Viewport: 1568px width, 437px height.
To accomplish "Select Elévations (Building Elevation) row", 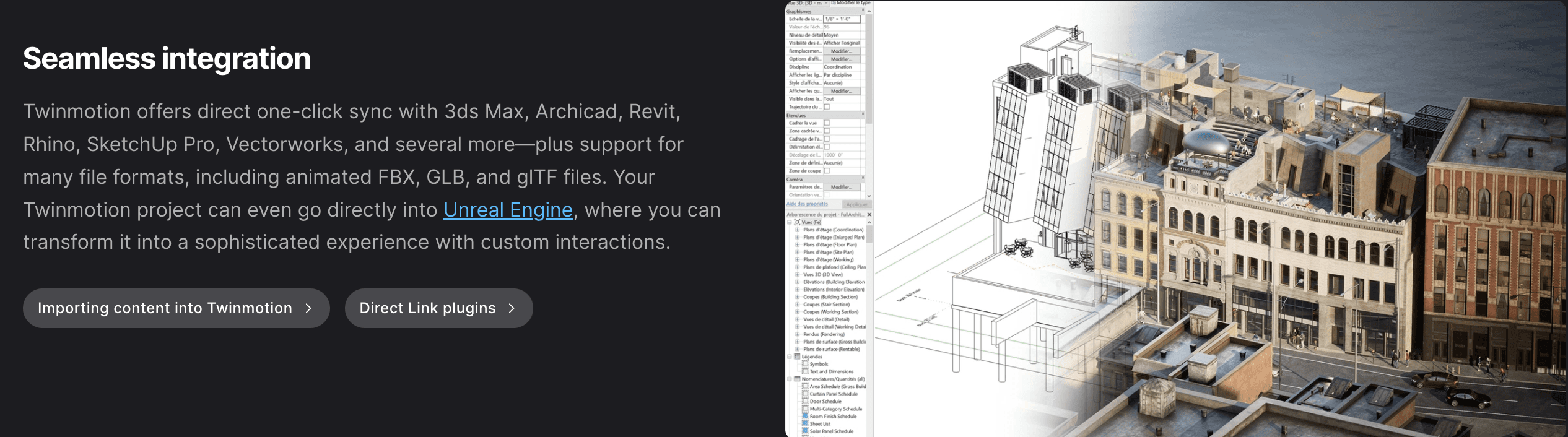I will (x=834, y=282).
